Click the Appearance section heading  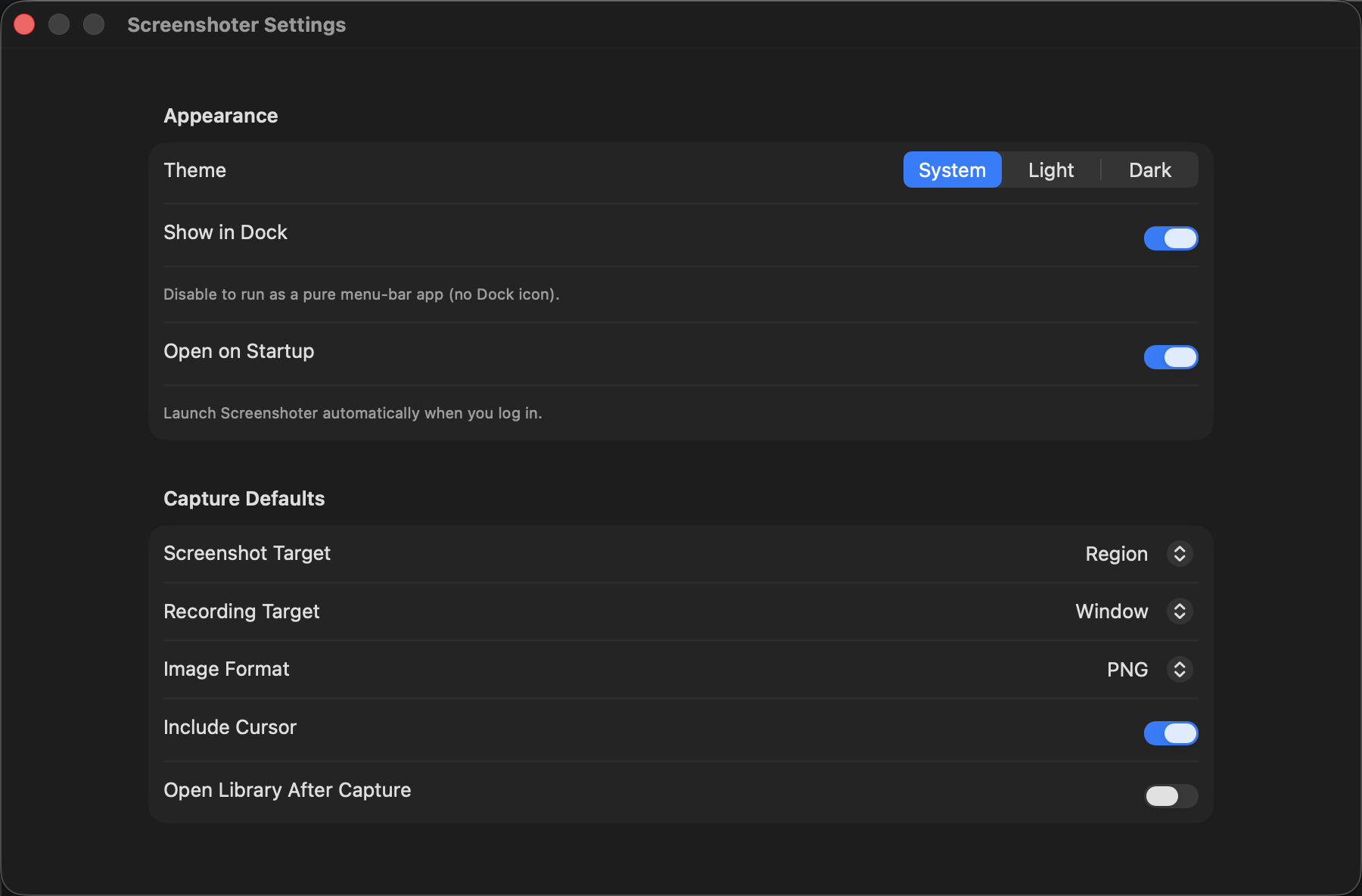(221, 116)
